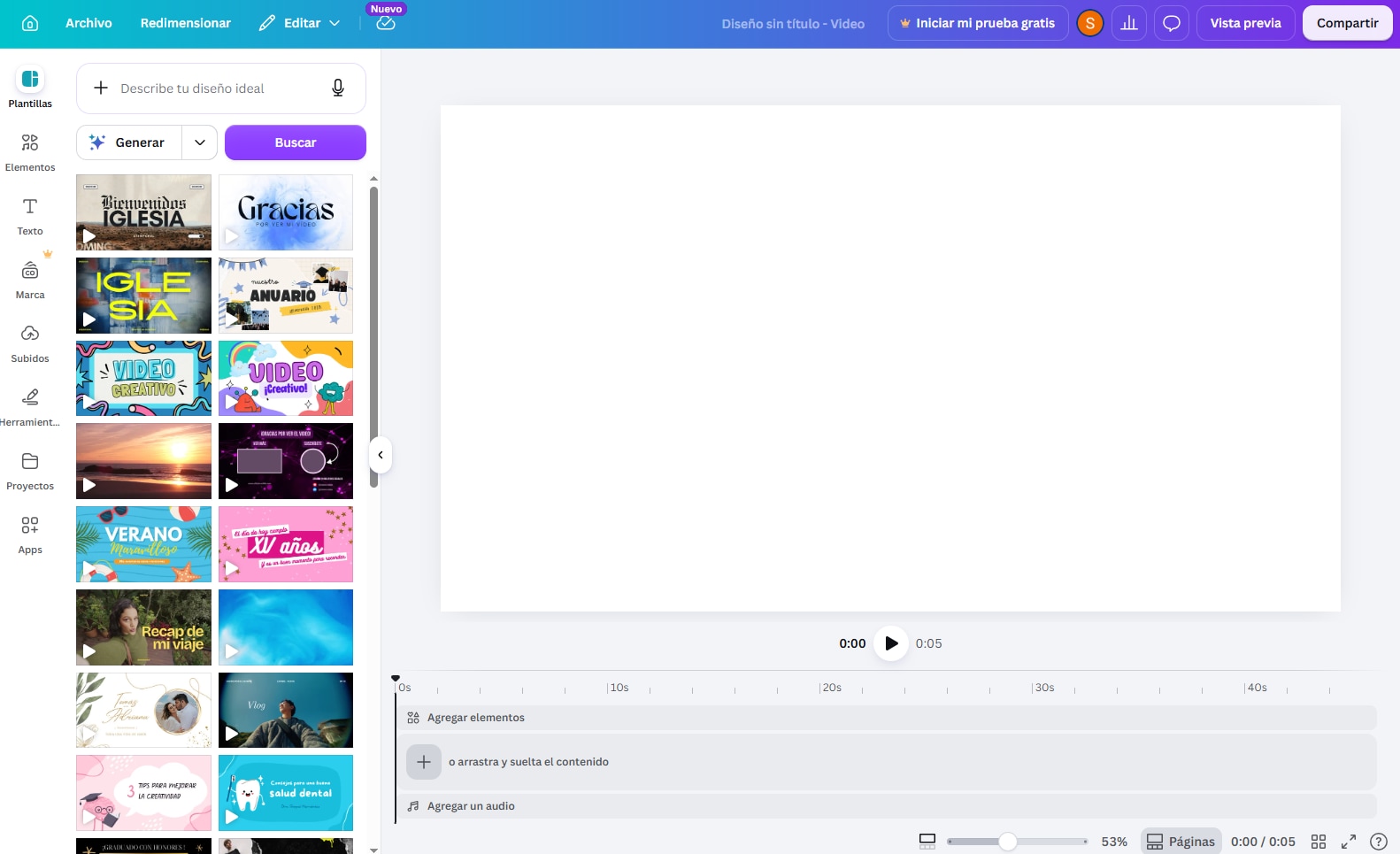The width and height of the screenshot is (1400, 854).
Task: Open the Subidos sidebar panel
Action: pyautogui.click(x=30, y=342)
